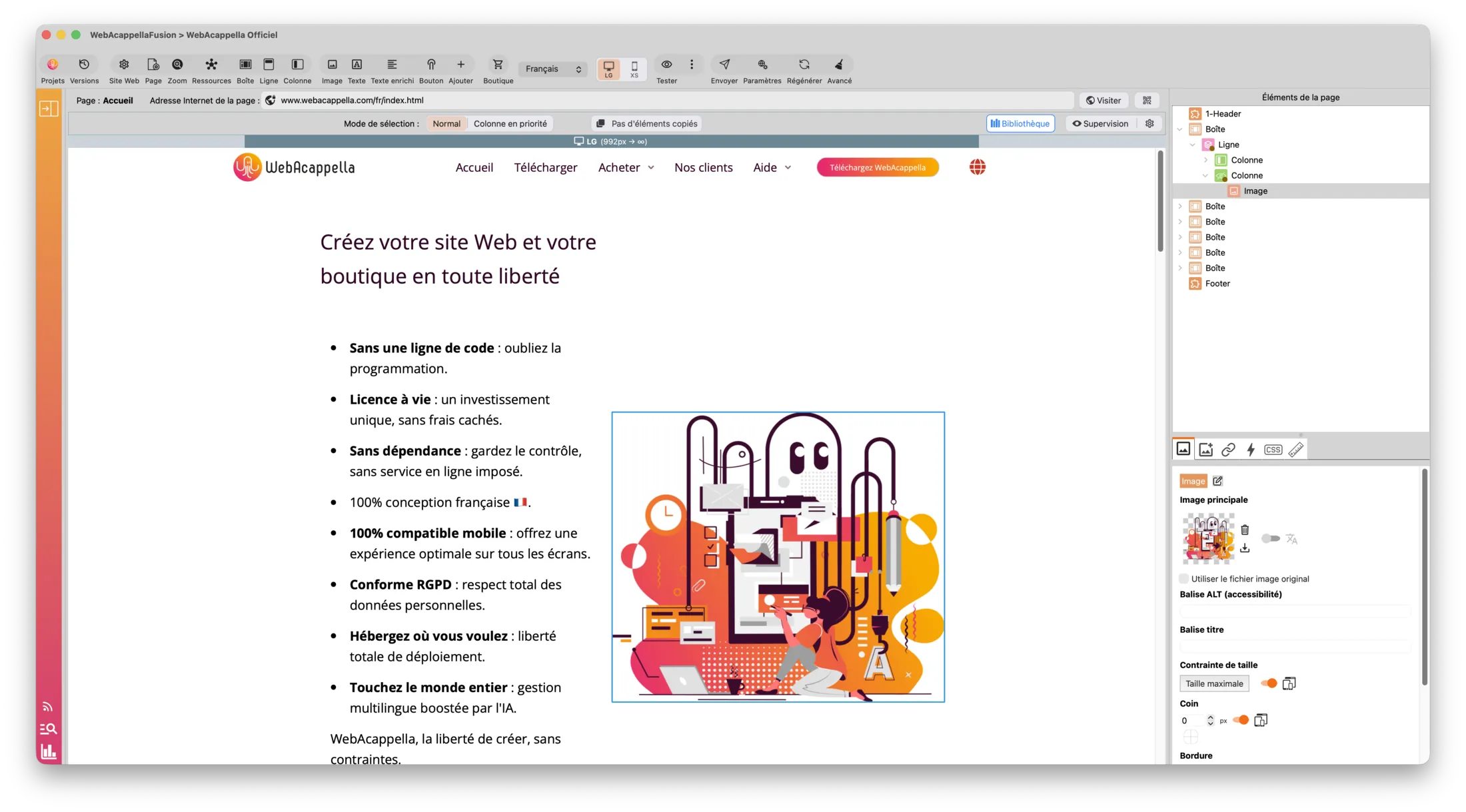Viewport: 1466px width, 812px height.
Task: Expand the Aide menu chevron
Action: click(788, 168)
